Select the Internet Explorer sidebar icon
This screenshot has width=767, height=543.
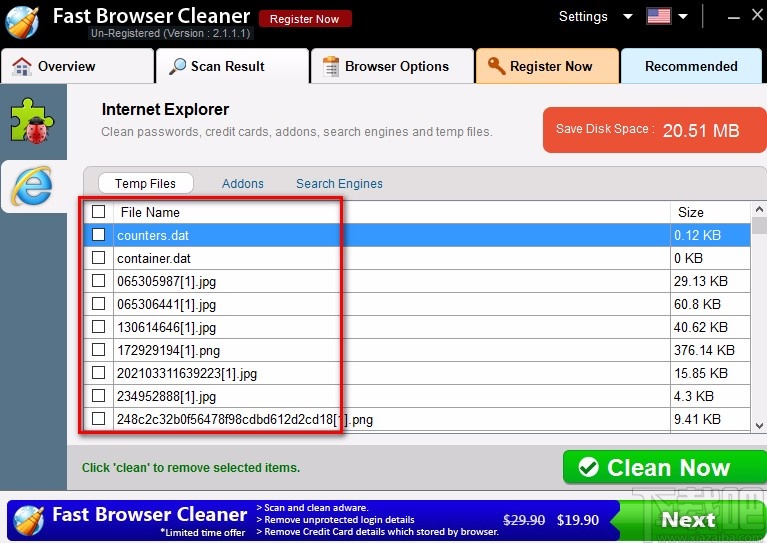32,186
